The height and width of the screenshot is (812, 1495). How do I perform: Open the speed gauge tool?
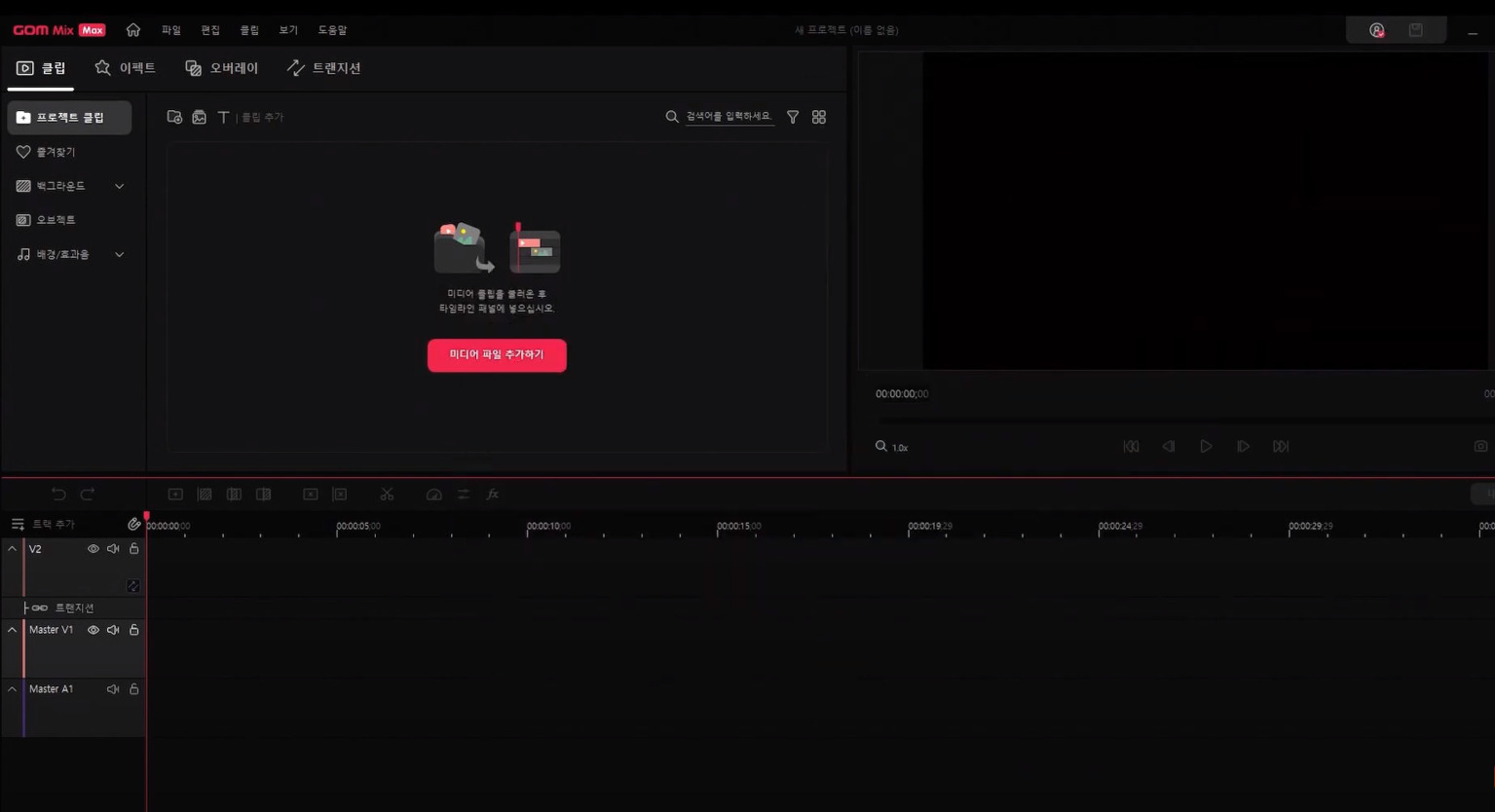tap(434, 495)
